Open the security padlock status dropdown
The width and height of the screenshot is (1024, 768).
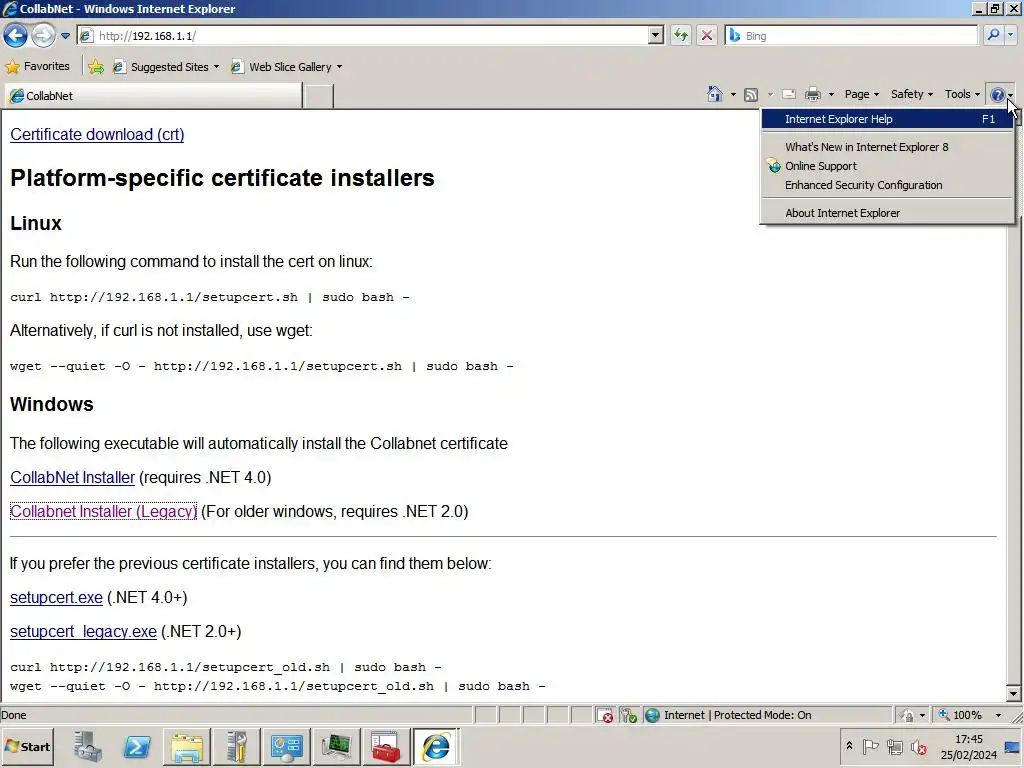(912, 715)
